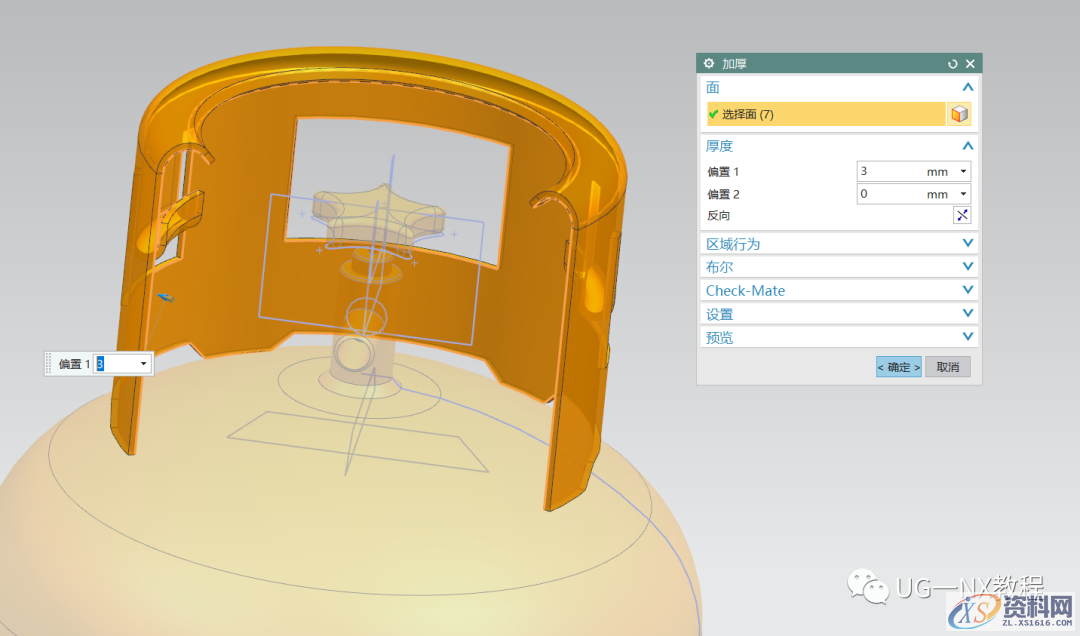The width and height of the screenshot is (1080, 636).
Task: Open the 偏置 1 dropdown arrow in the dialog
Action: coord(964,171)
